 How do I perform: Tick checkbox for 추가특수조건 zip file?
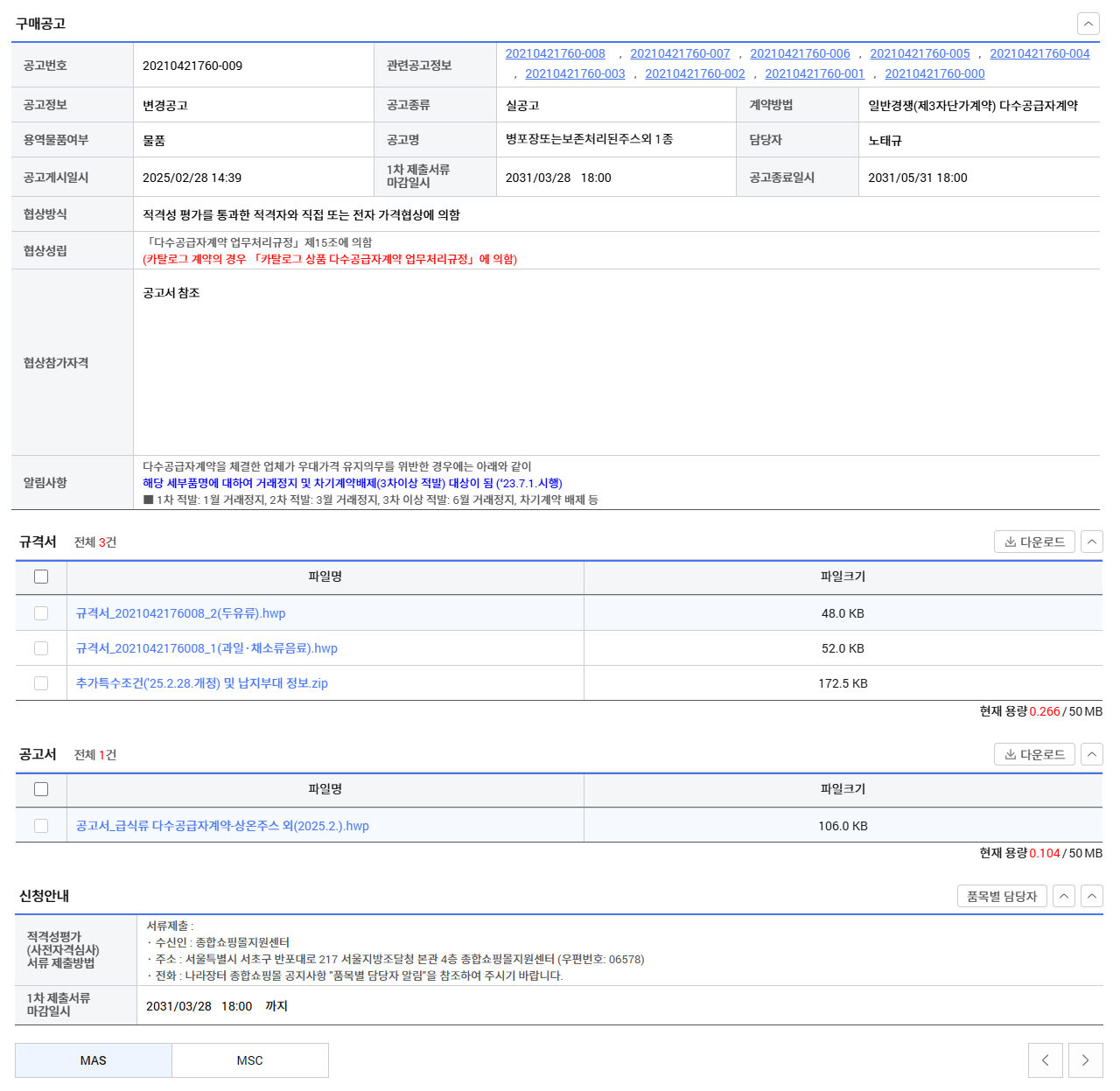[x=41, y=683]
